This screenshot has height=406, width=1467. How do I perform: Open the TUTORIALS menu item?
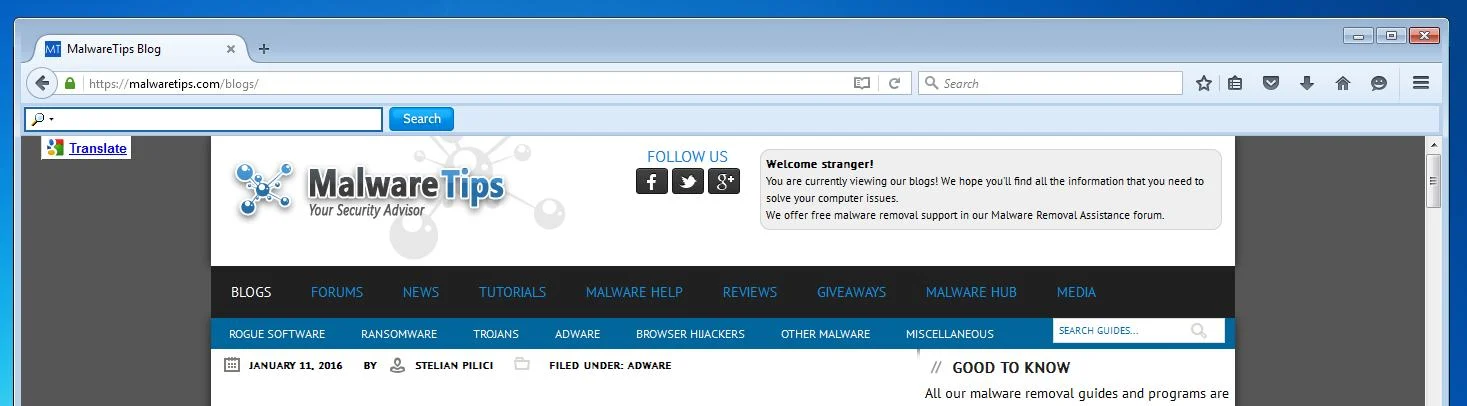click(512, 292)
